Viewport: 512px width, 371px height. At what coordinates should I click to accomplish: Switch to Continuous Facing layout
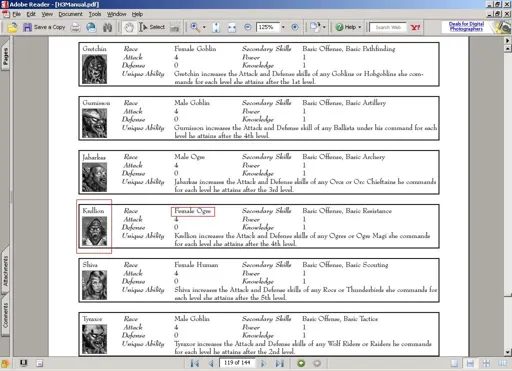pos(486,363)
